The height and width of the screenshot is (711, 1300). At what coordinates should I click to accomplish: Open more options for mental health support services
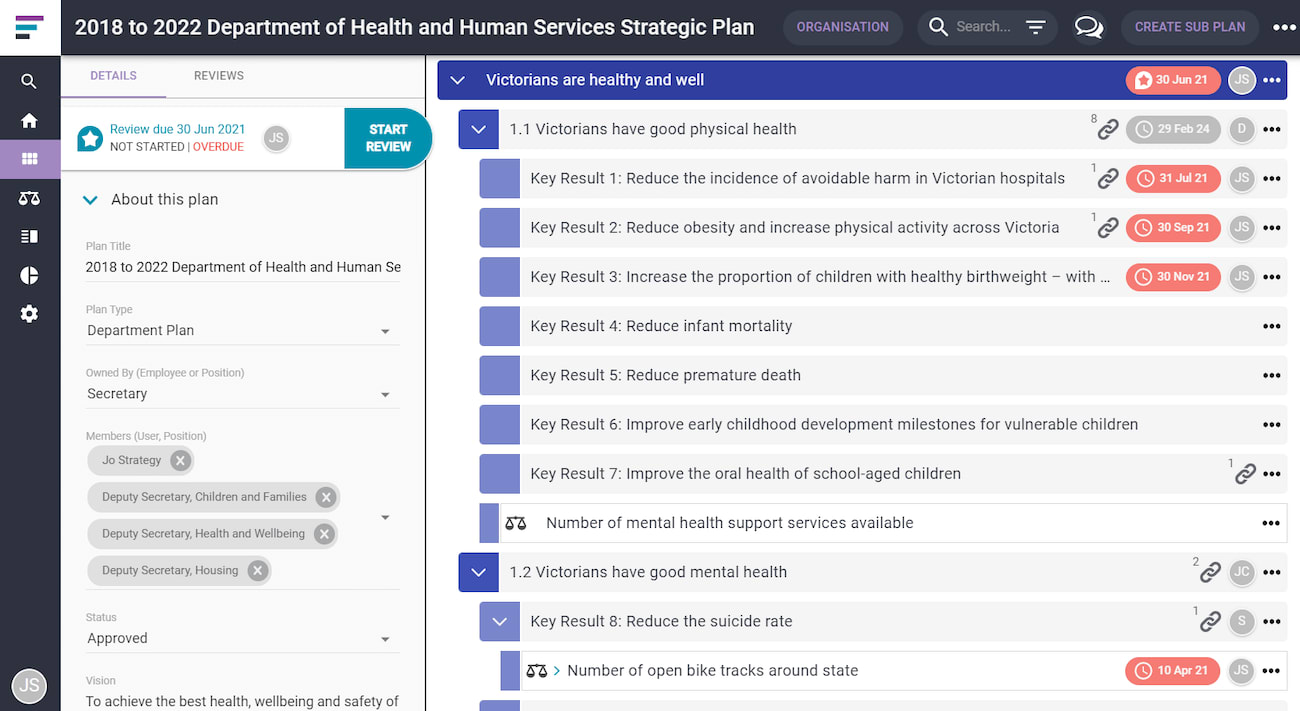click(1271, 523)
